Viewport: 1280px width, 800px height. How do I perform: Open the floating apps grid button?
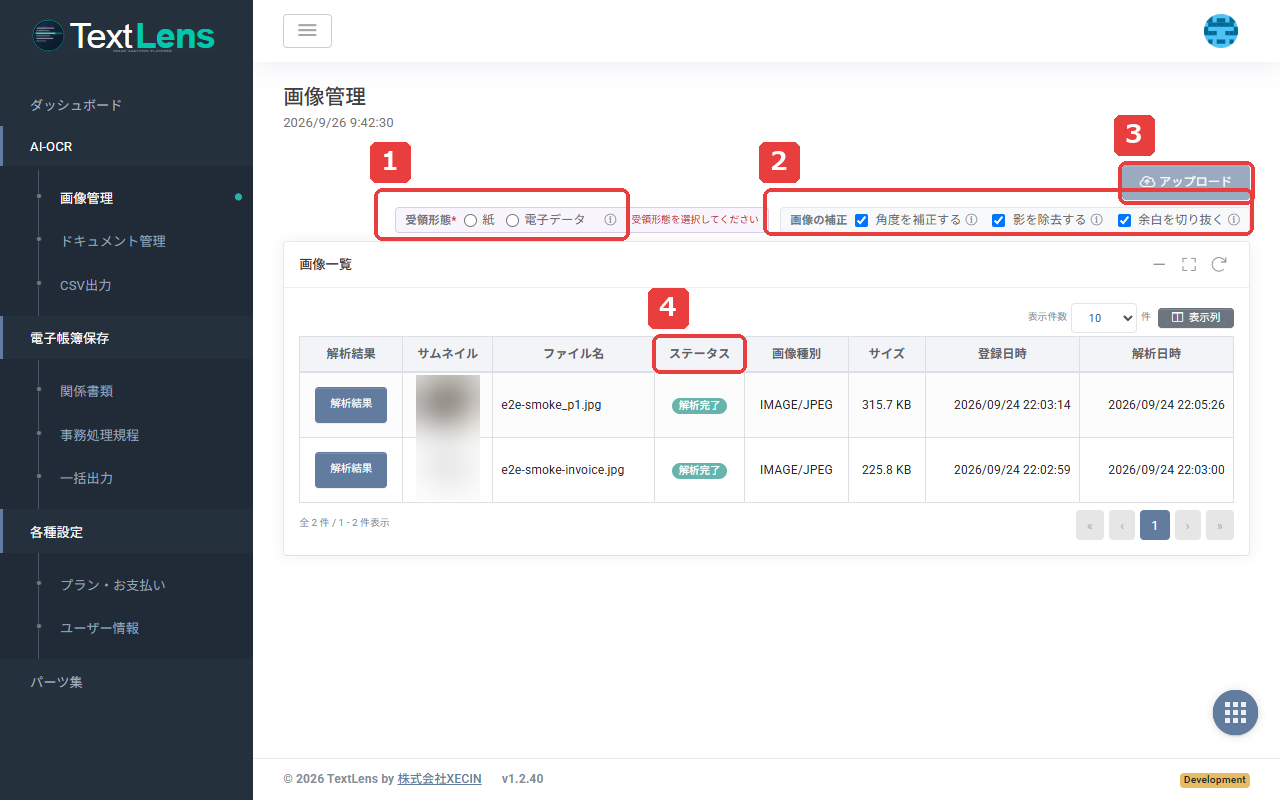click(x=1235, y=713)
